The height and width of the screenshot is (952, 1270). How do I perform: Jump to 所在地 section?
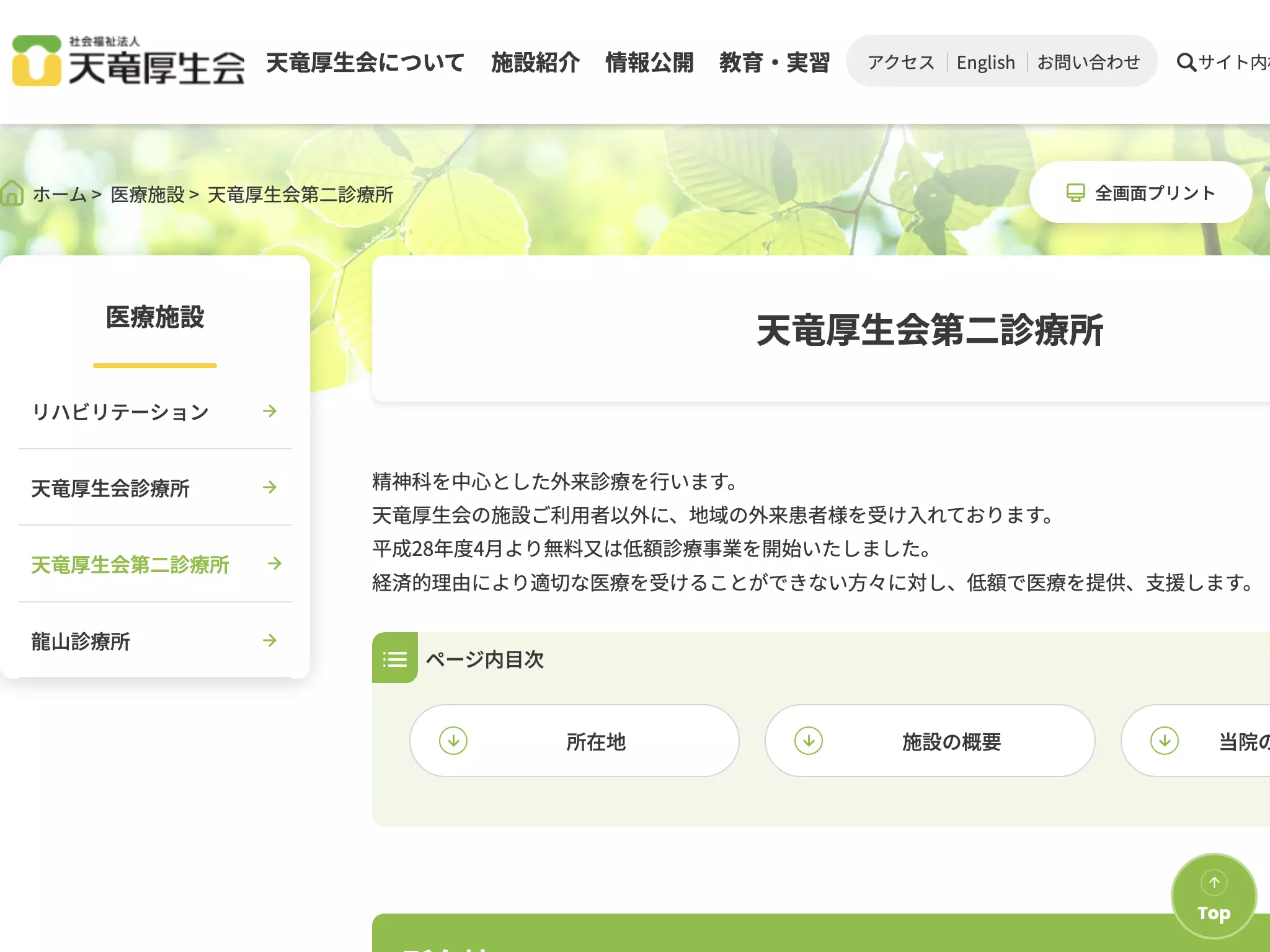[x=574, y=741]
